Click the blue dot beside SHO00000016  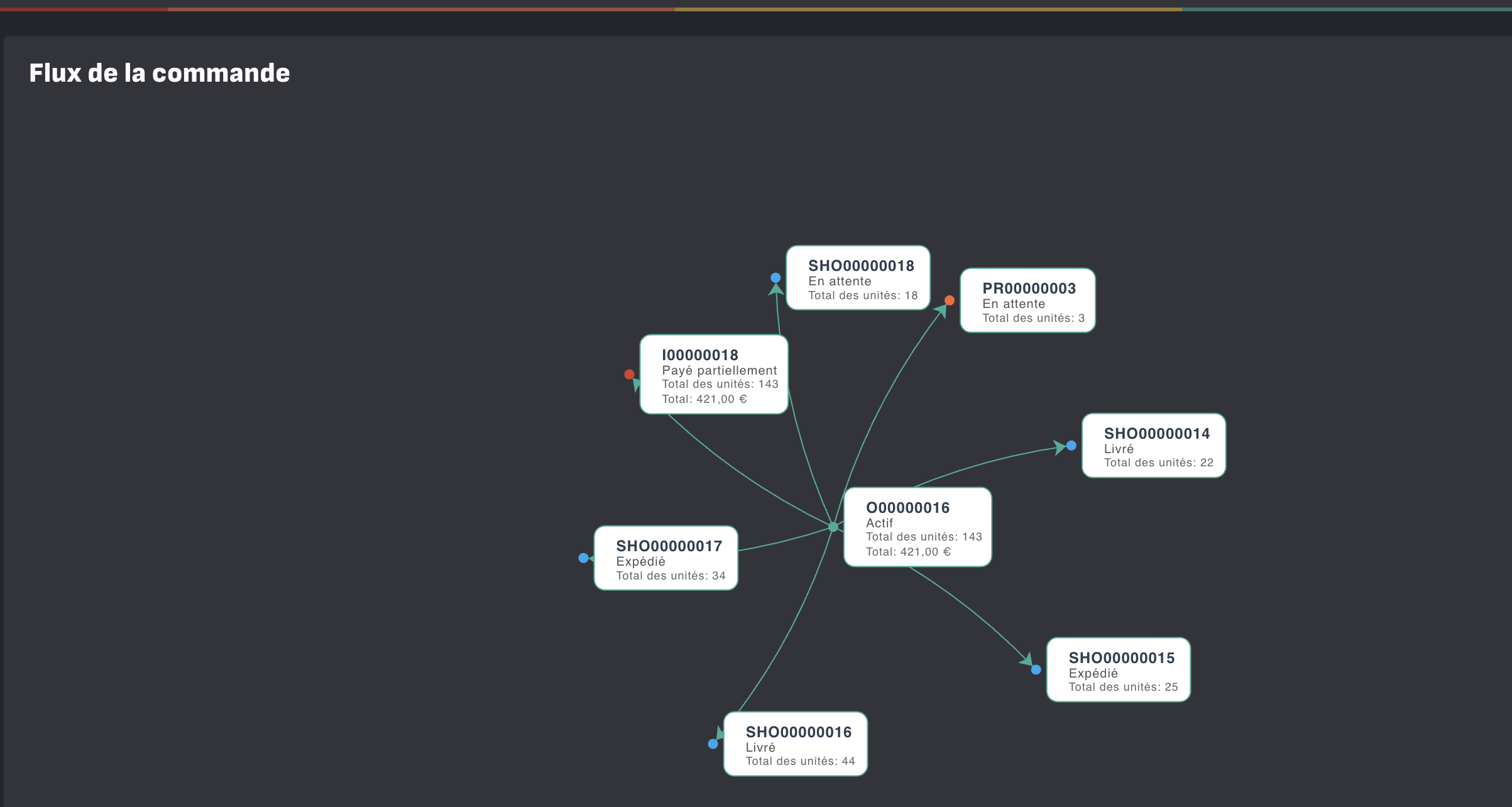[x=713, y=744]
